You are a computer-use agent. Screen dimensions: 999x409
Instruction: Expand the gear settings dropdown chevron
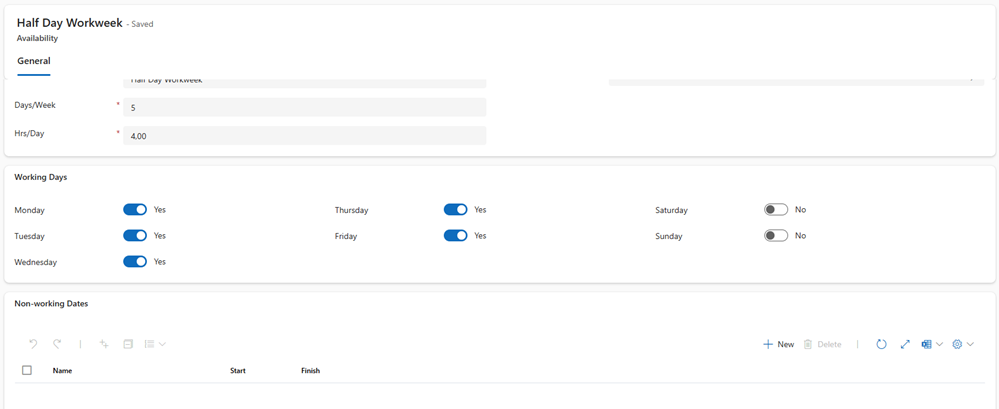(970, 344)
